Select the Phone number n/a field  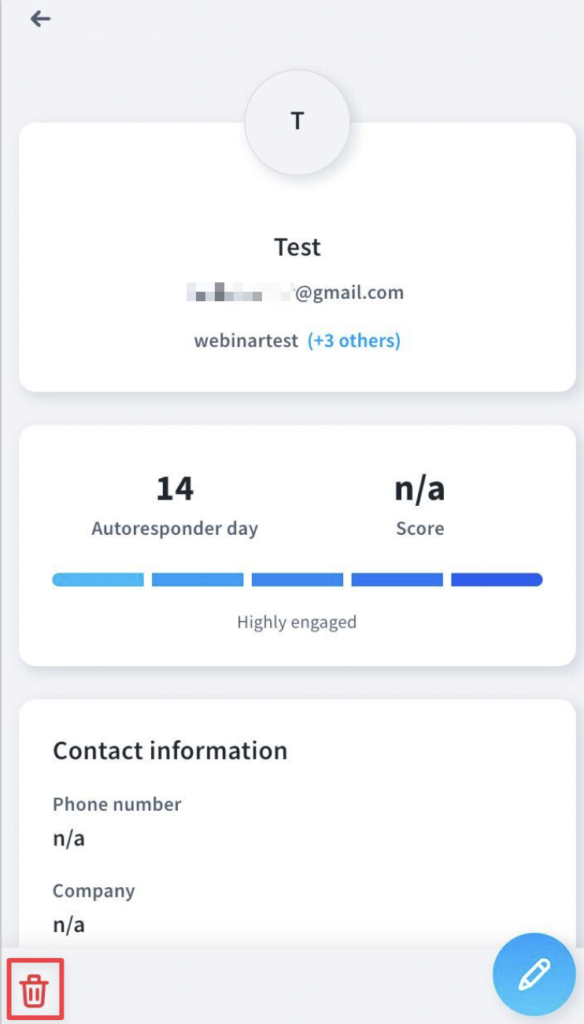297,822
